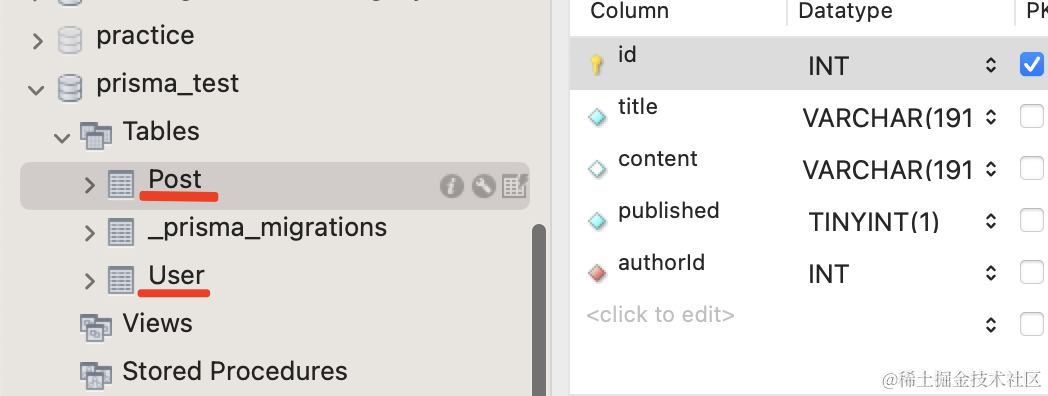Select practice database icon
The width and height of the screenshot is (1048, 396).
pos(70,39)
